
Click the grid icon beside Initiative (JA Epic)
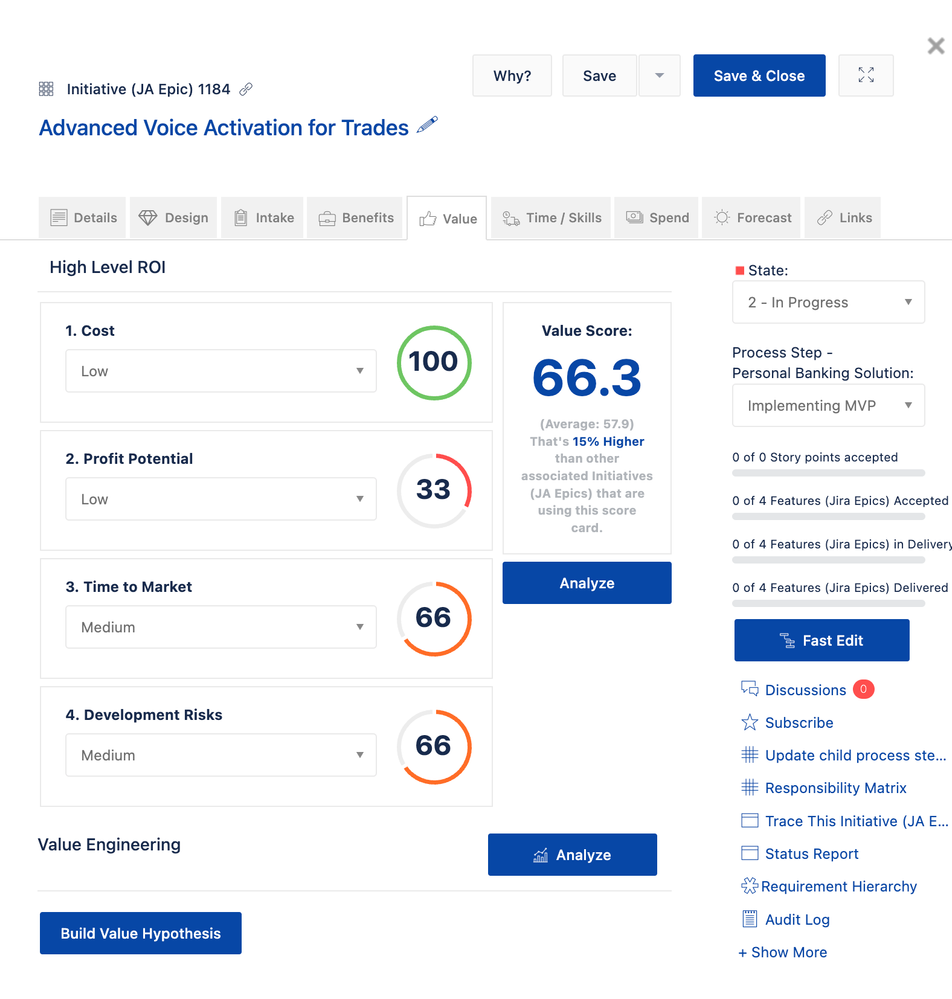click(x=47, y=89)
